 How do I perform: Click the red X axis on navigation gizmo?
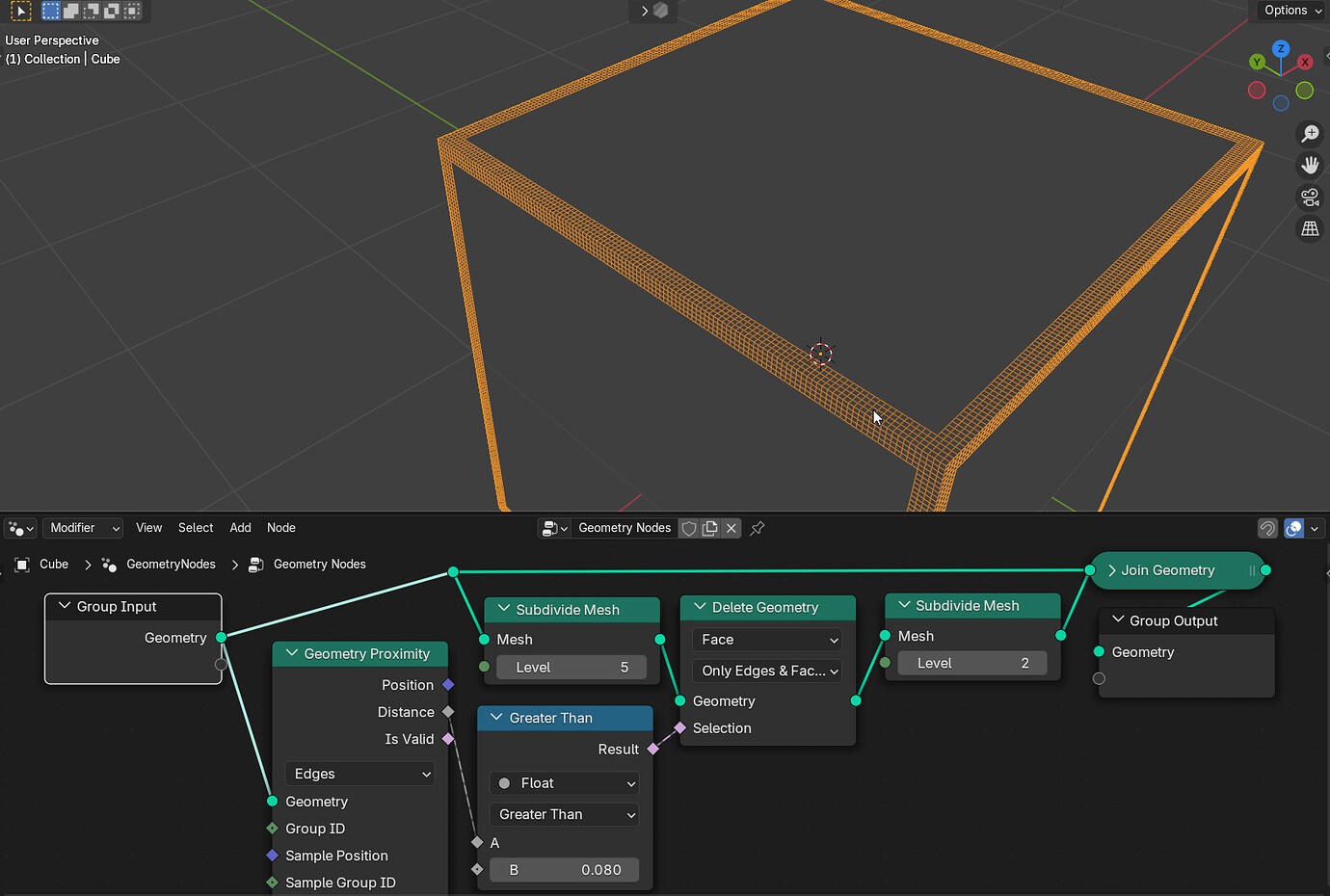[1305, 62]
